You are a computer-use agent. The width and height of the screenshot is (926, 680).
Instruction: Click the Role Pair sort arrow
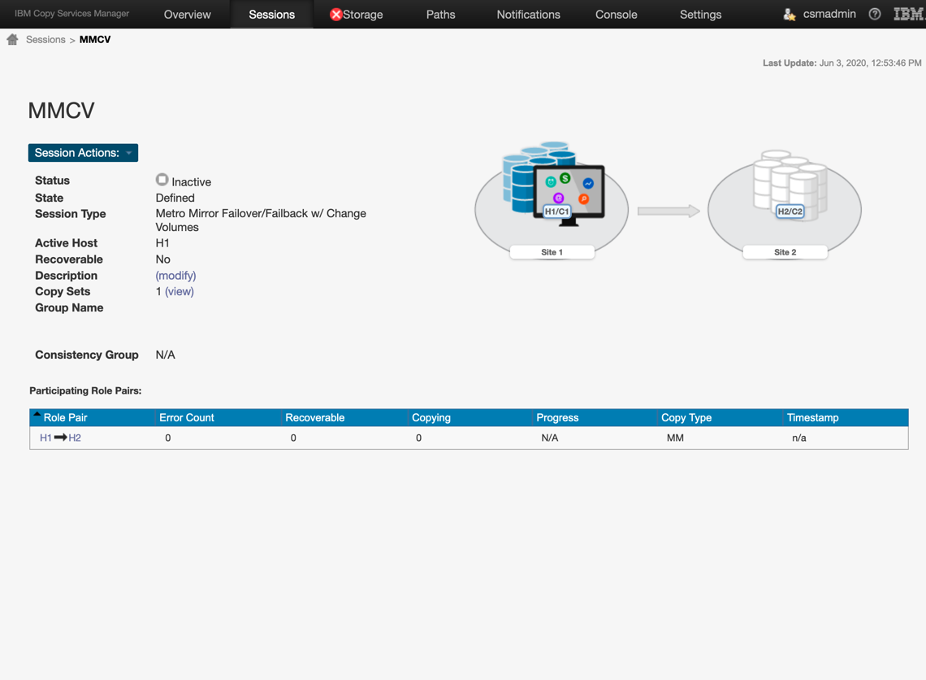click(37, 414)
